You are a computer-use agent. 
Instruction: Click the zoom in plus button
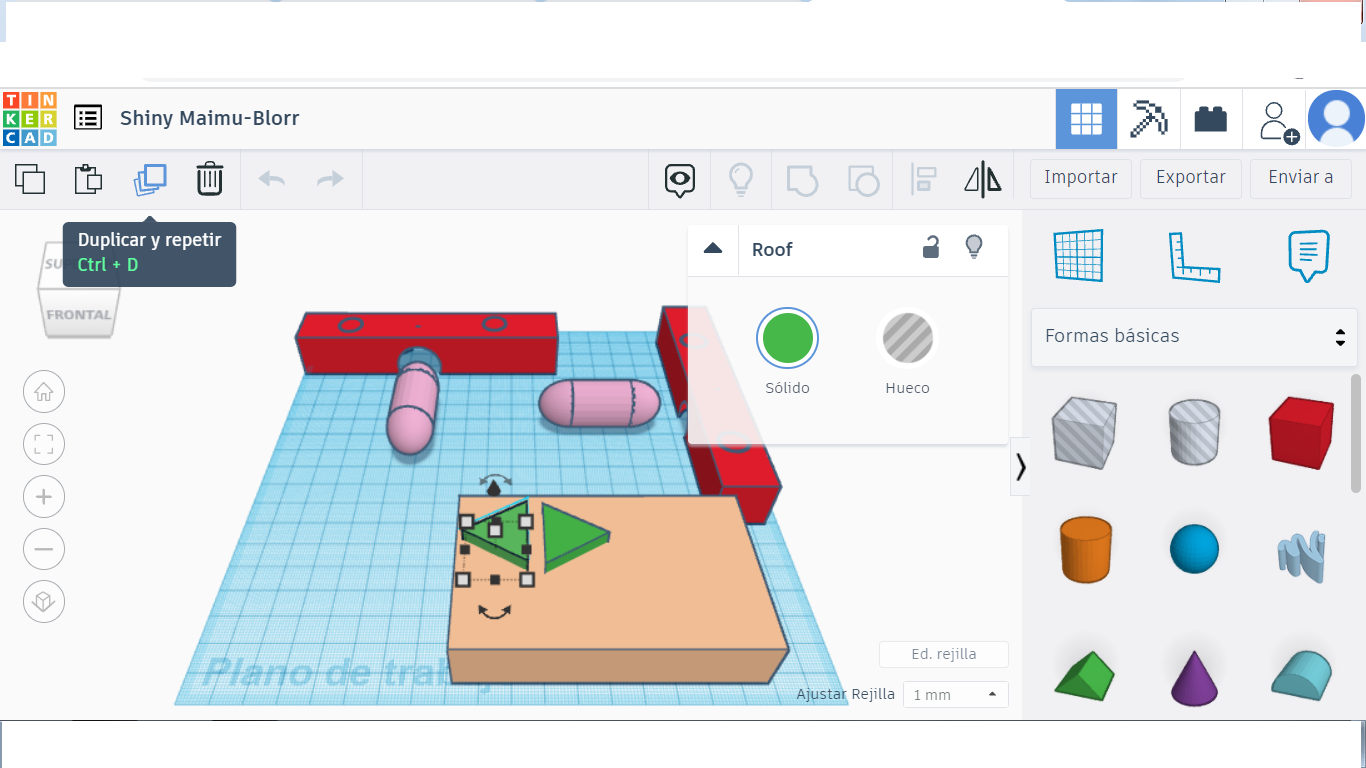click(x=44, y=497)
